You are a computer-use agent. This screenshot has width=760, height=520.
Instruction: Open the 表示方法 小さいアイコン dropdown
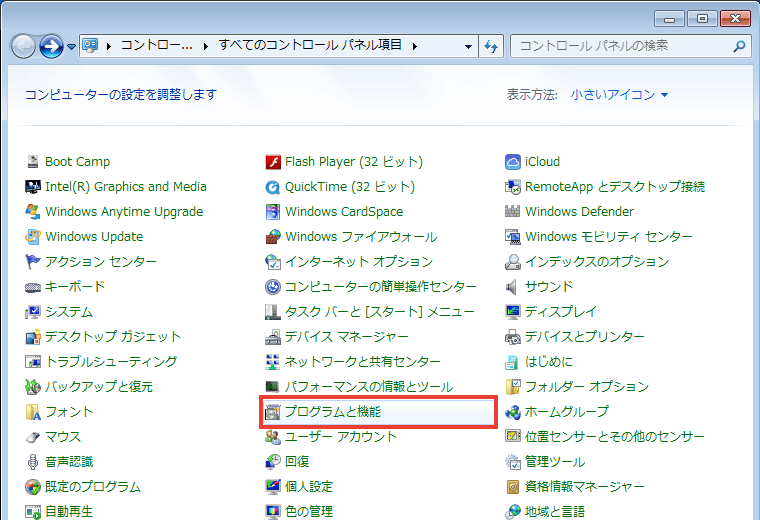pos(619,95)
